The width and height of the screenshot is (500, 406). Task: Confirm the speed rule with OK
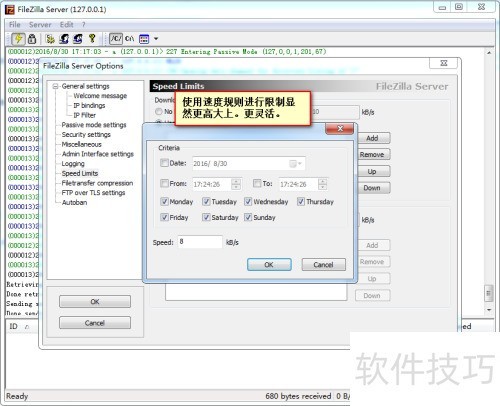[x=269, y=265]
